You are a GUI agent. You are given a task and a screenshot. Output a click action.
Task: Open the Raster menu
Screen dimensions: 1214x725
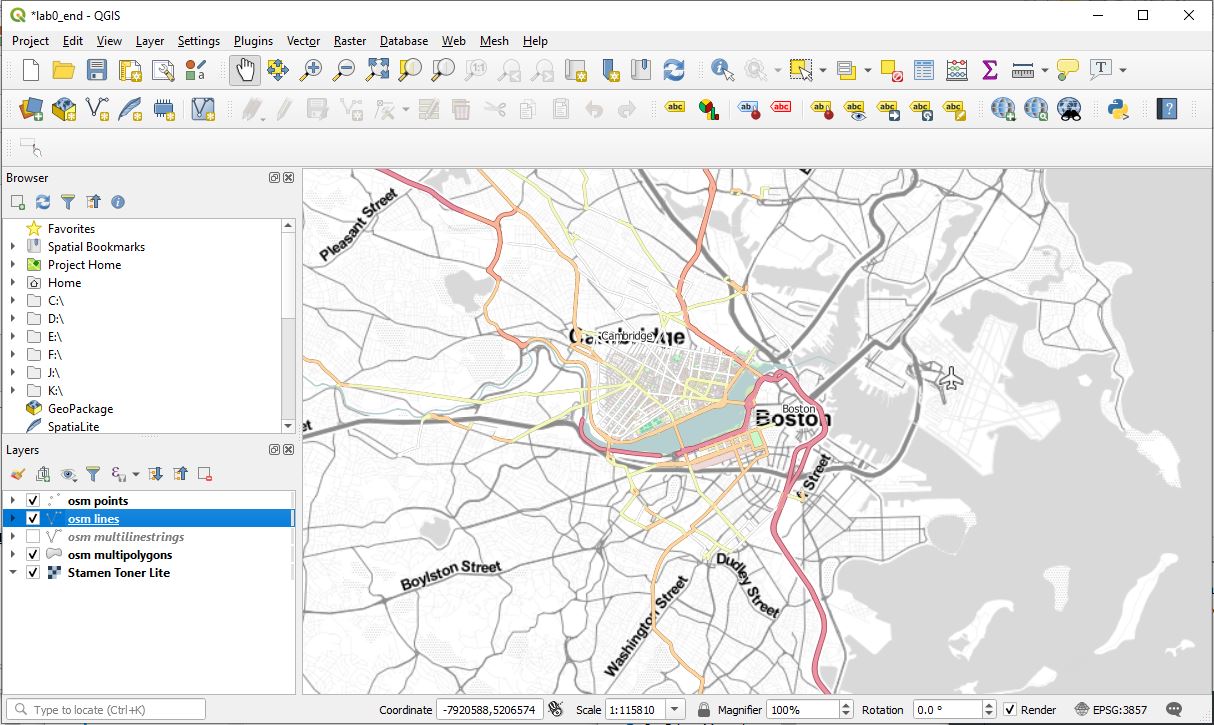point(350,41)
